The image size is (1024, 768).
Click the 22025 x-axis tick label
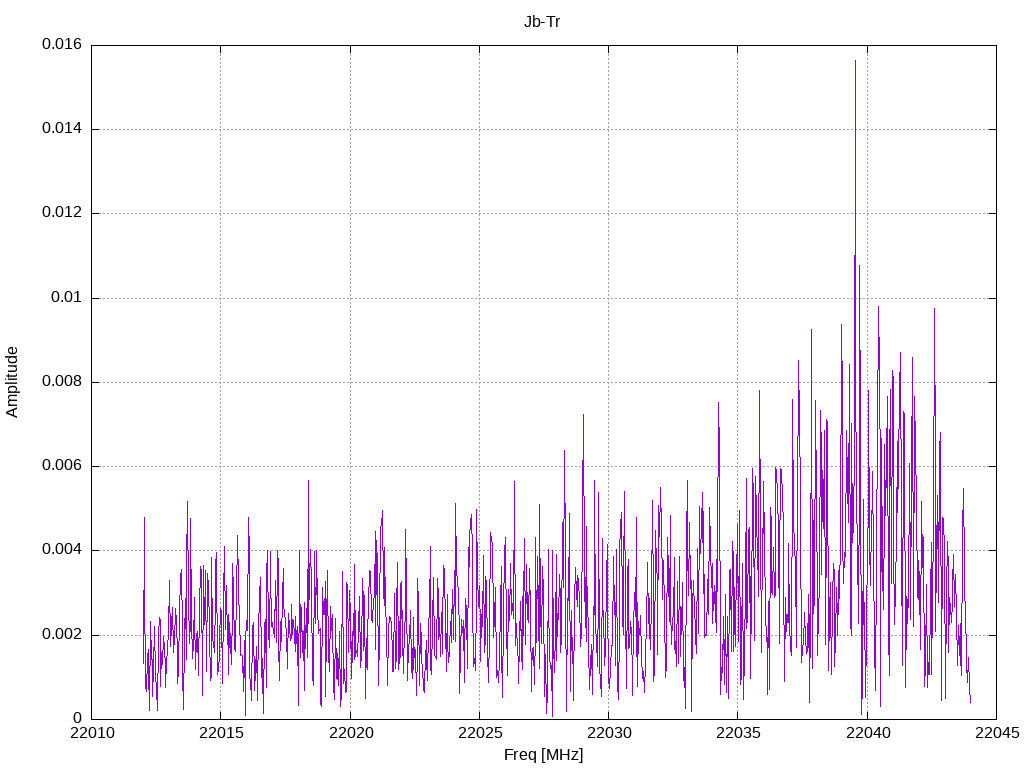click(x=481, y=733)
